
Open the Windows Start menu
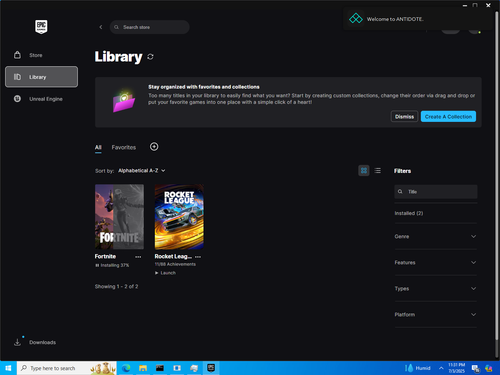click(x=8, y=368)
